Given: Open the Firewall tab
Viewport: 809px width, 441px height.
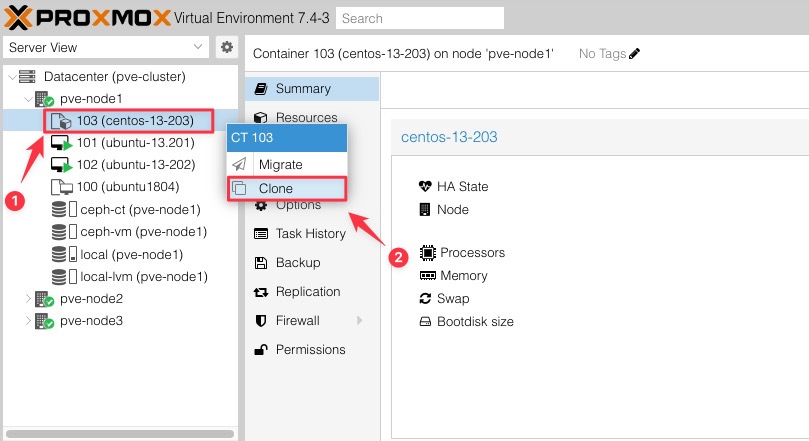Looking at the screenshot, I should [x=312, y=320].
